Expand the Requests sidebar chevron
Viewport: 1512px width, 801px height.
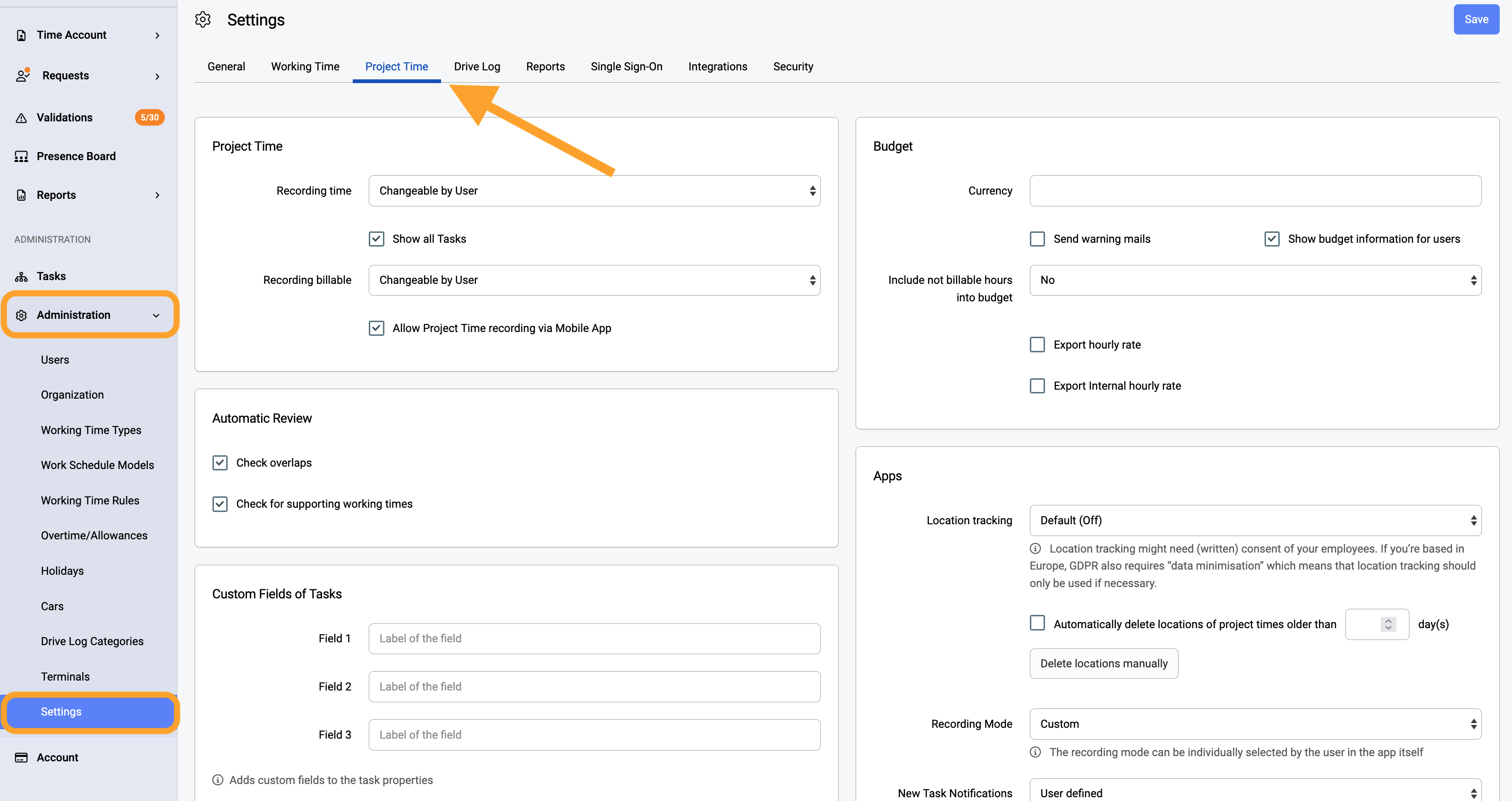[157, 77]
